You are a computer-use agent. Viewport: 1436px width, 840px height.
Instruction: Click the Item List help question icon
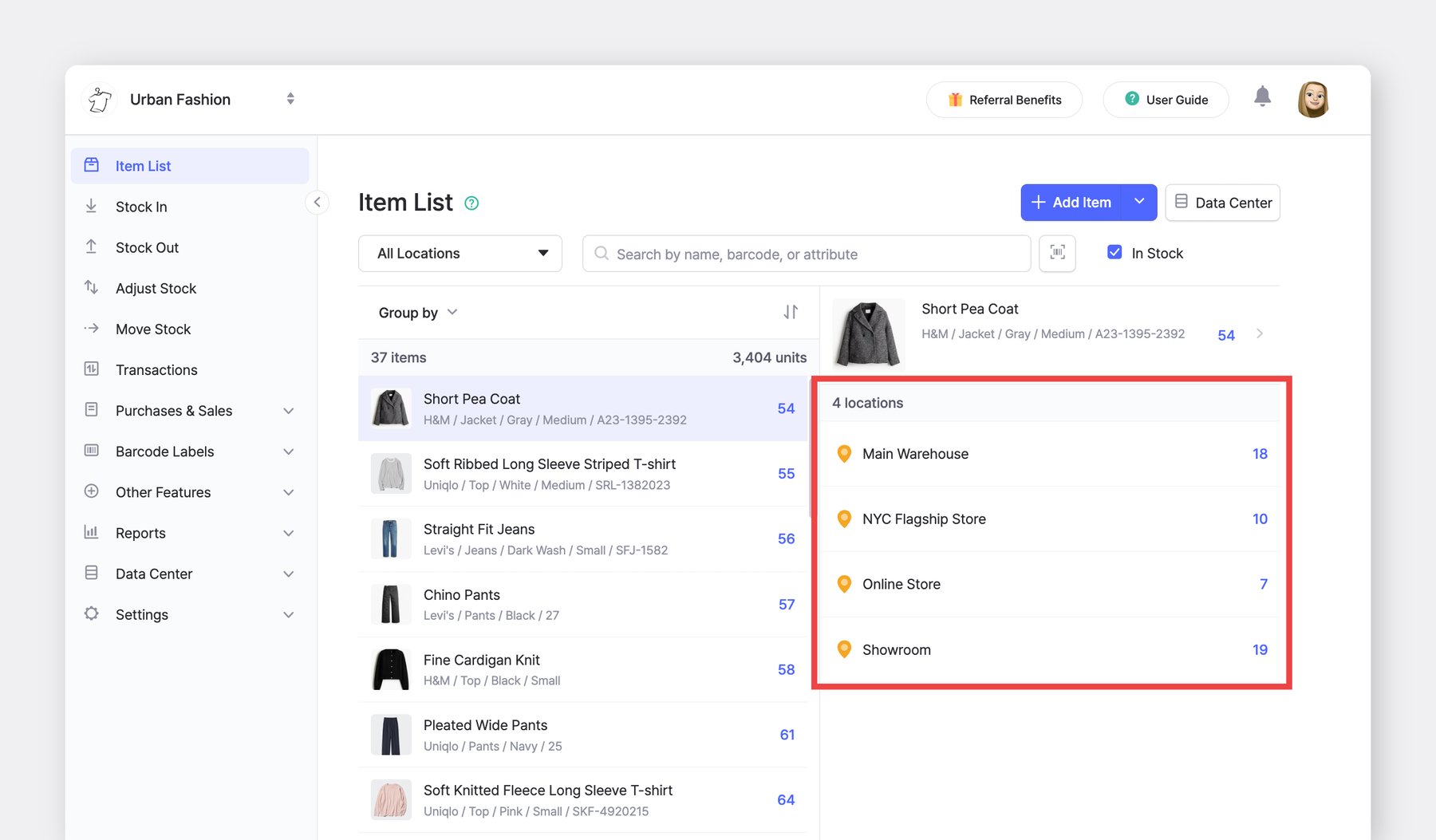471,203
